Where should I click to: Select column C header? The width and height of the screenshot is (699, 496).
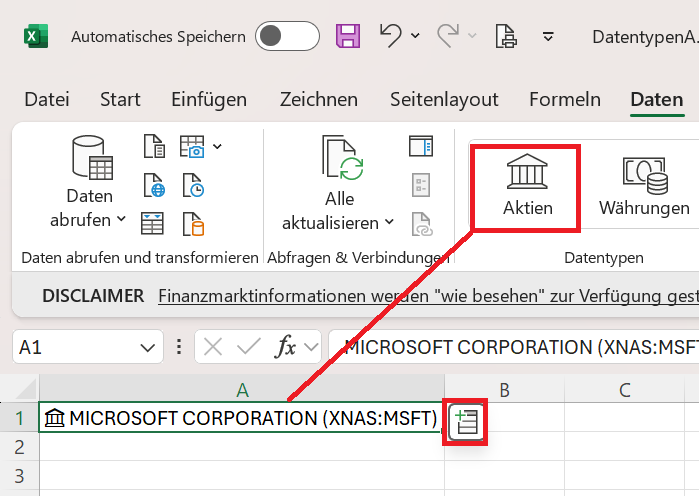tap(625, 389)
